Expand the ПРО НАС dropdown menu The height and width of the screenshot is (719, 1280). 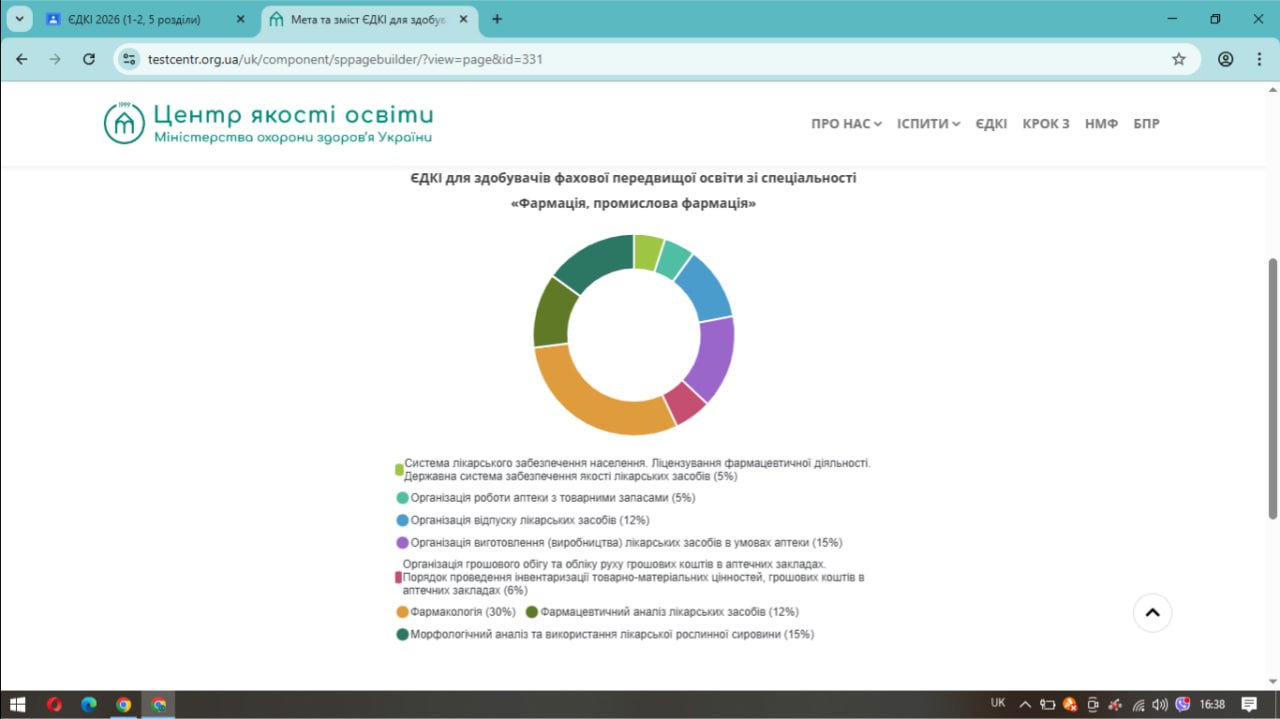pos(846,124)
